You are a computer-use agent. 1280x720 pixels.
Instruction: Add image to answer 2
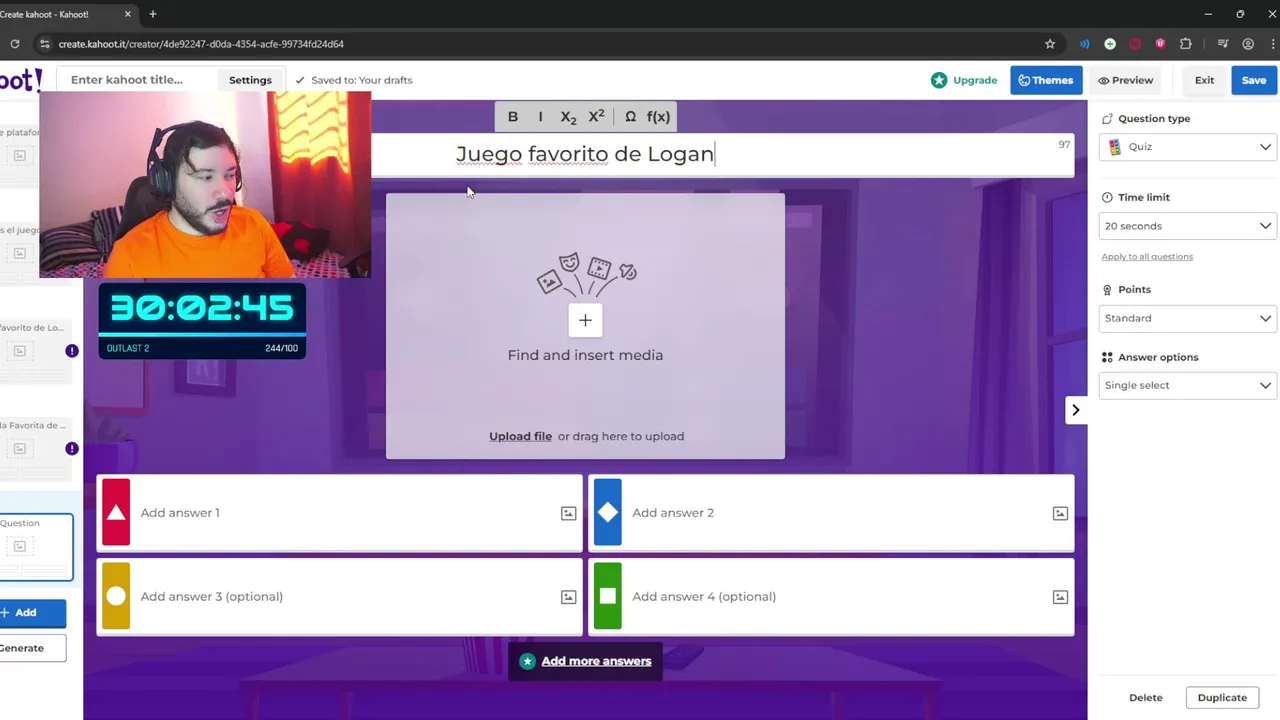pyautogui.click(x=1060, y=513)
